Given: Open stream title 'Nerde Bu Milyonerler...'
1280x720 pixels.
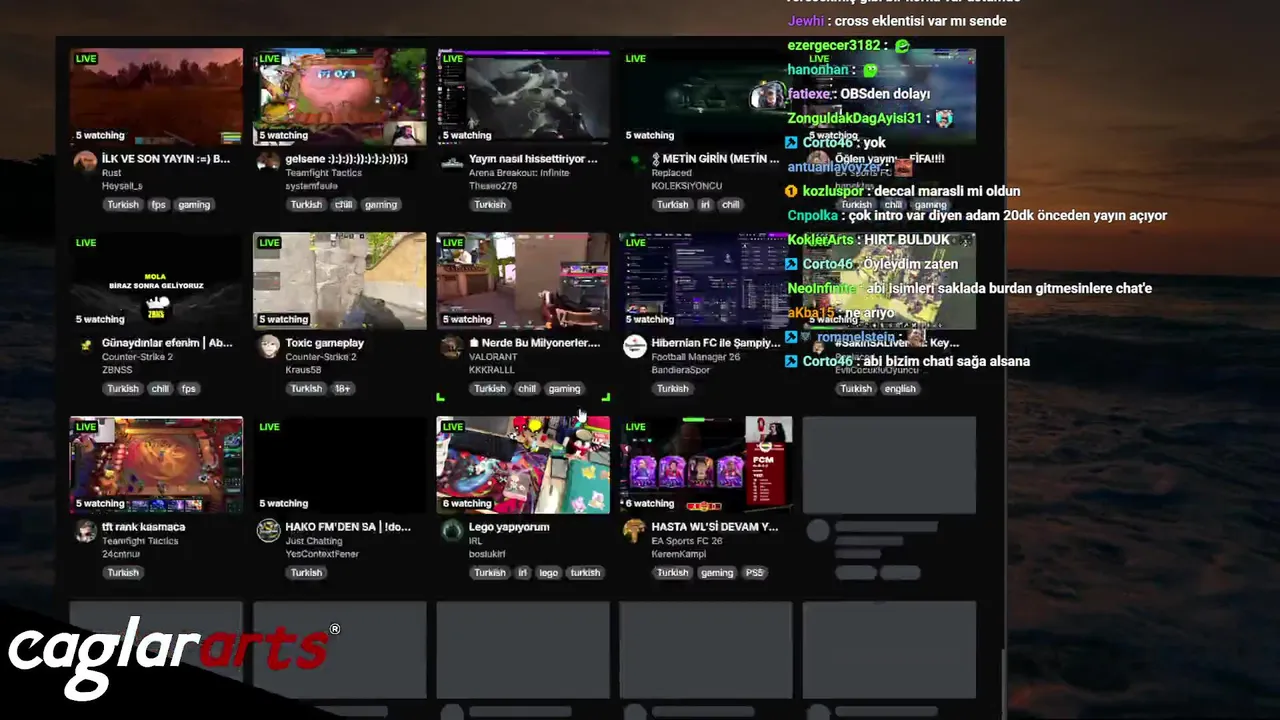Looking at the screenshot, I should [535, 343].
